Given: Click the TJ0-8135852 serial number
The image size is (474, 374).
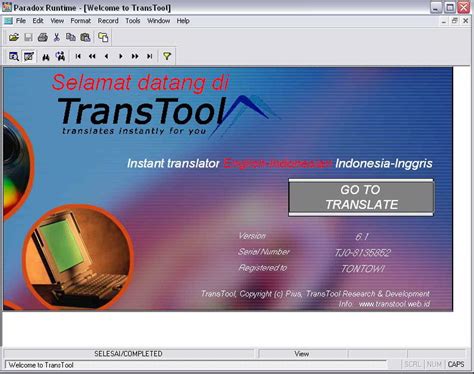Looking at the screenshot, I should click(363, 253).
